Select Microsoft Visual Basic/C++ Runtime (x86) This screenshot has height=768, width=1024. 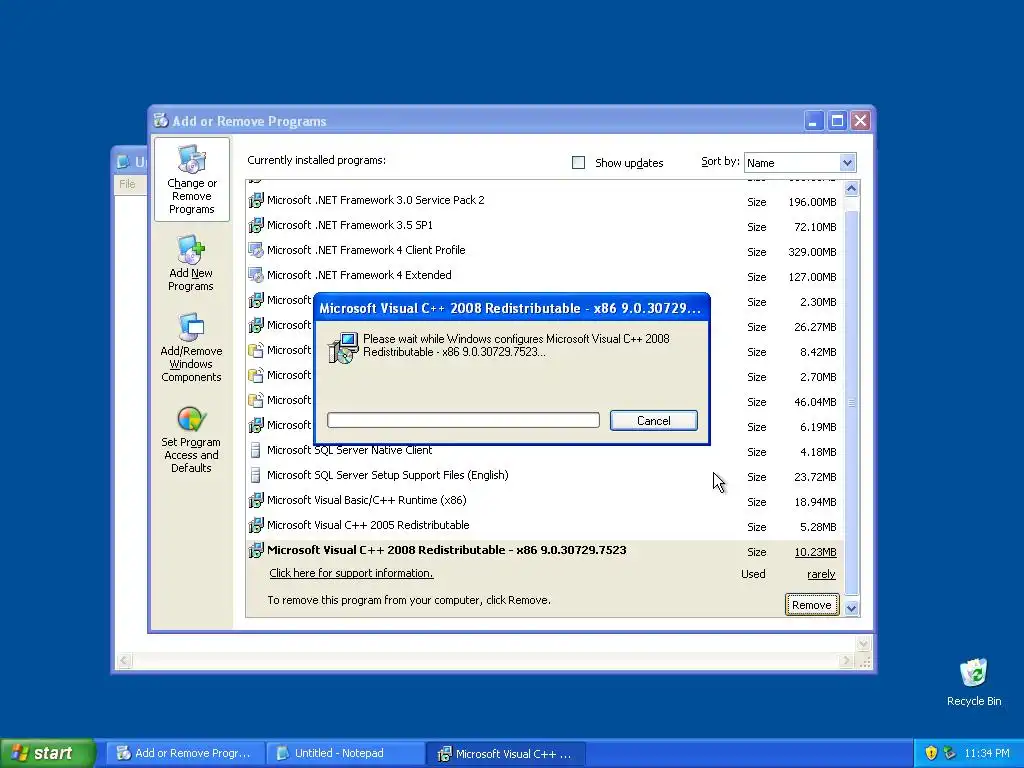(x=366, y=500)
